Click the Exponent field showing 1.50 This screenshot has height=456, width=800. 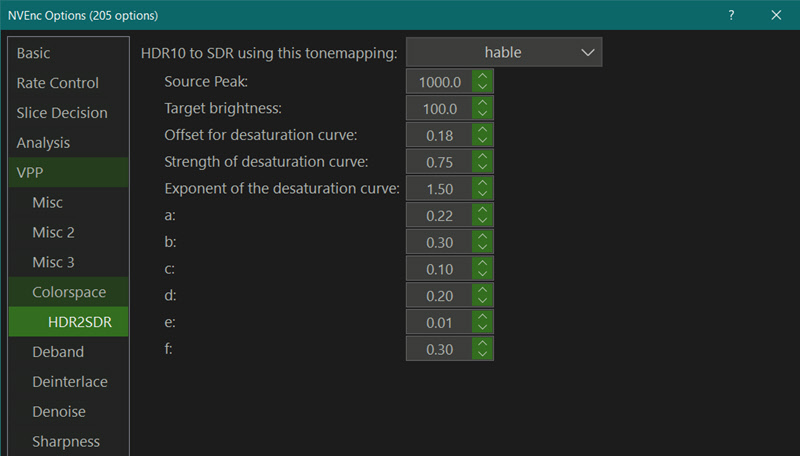click(439, 189)
